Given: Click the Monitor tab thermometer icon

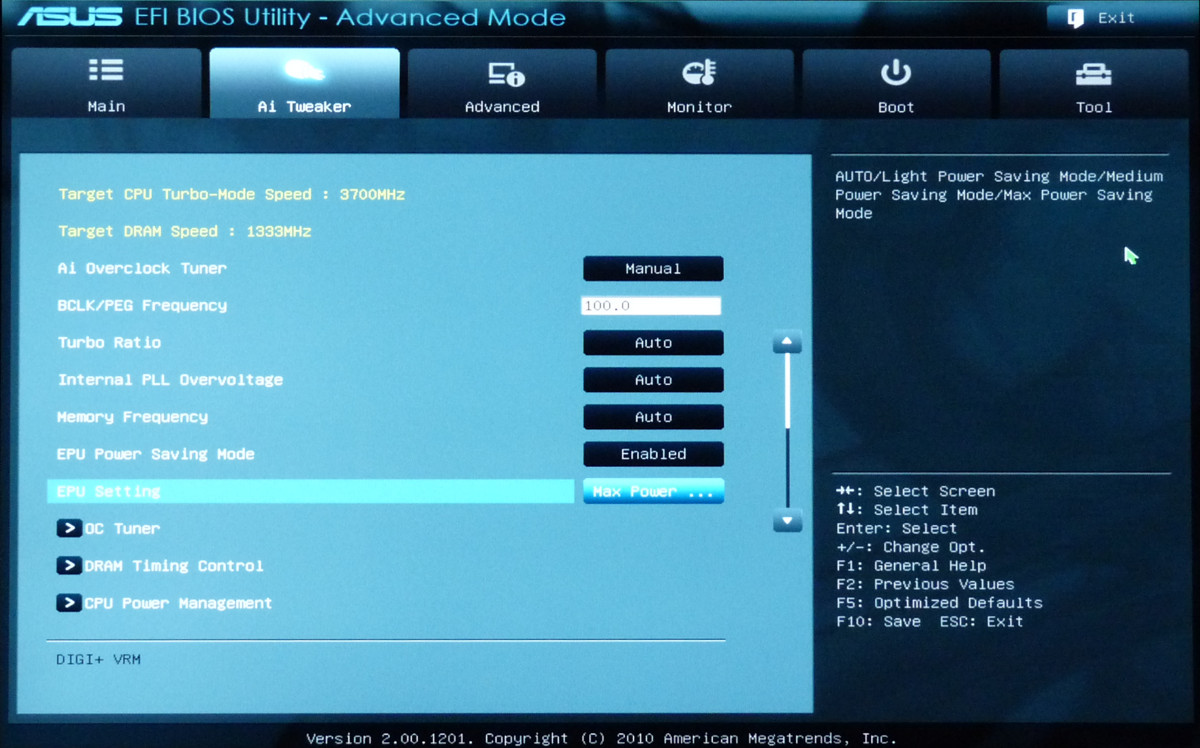Looking at the screenshot, I should [699, 72].
